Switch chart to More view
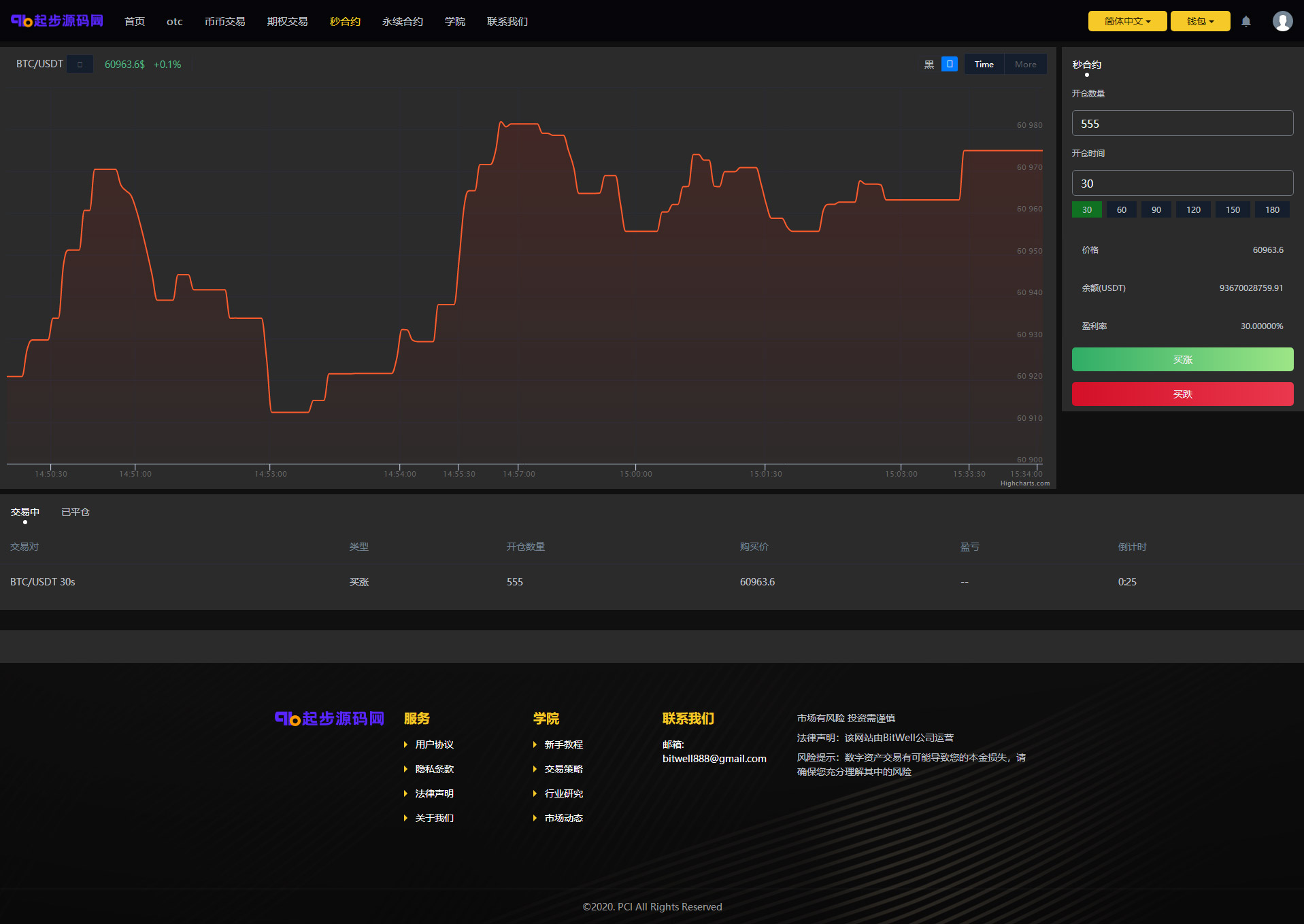 (x=1025, y=65)
